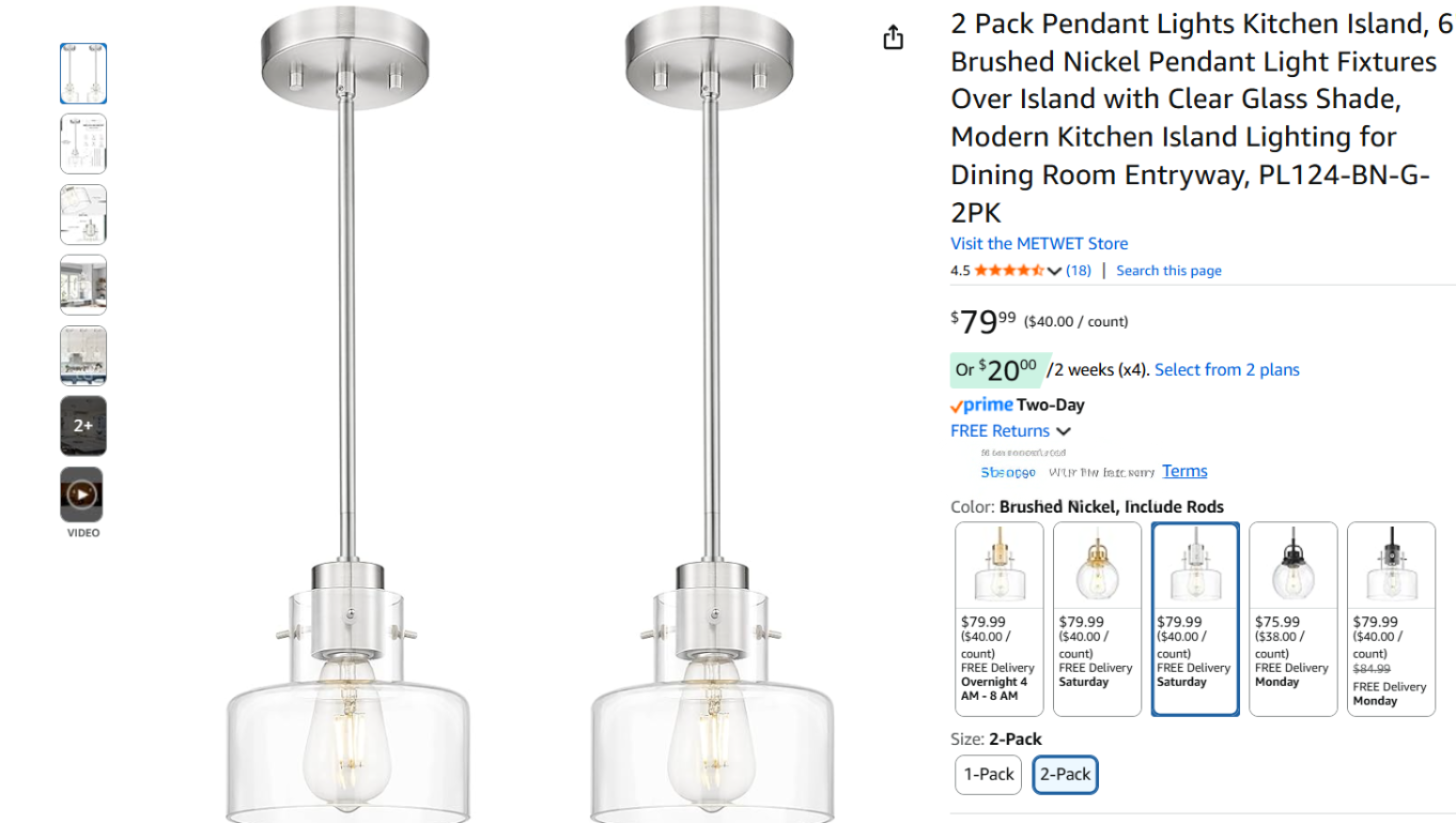The width and height of the screenshot is (1456, 823).
Task: Open Select from 2 plans options
Action: pos(1226,370)
